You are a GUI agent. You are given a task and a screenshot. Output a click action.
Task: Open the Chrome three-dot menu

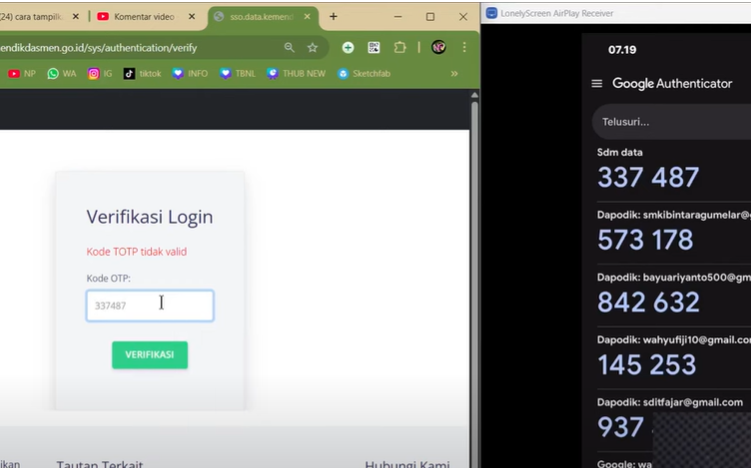[x=464, y=47]
